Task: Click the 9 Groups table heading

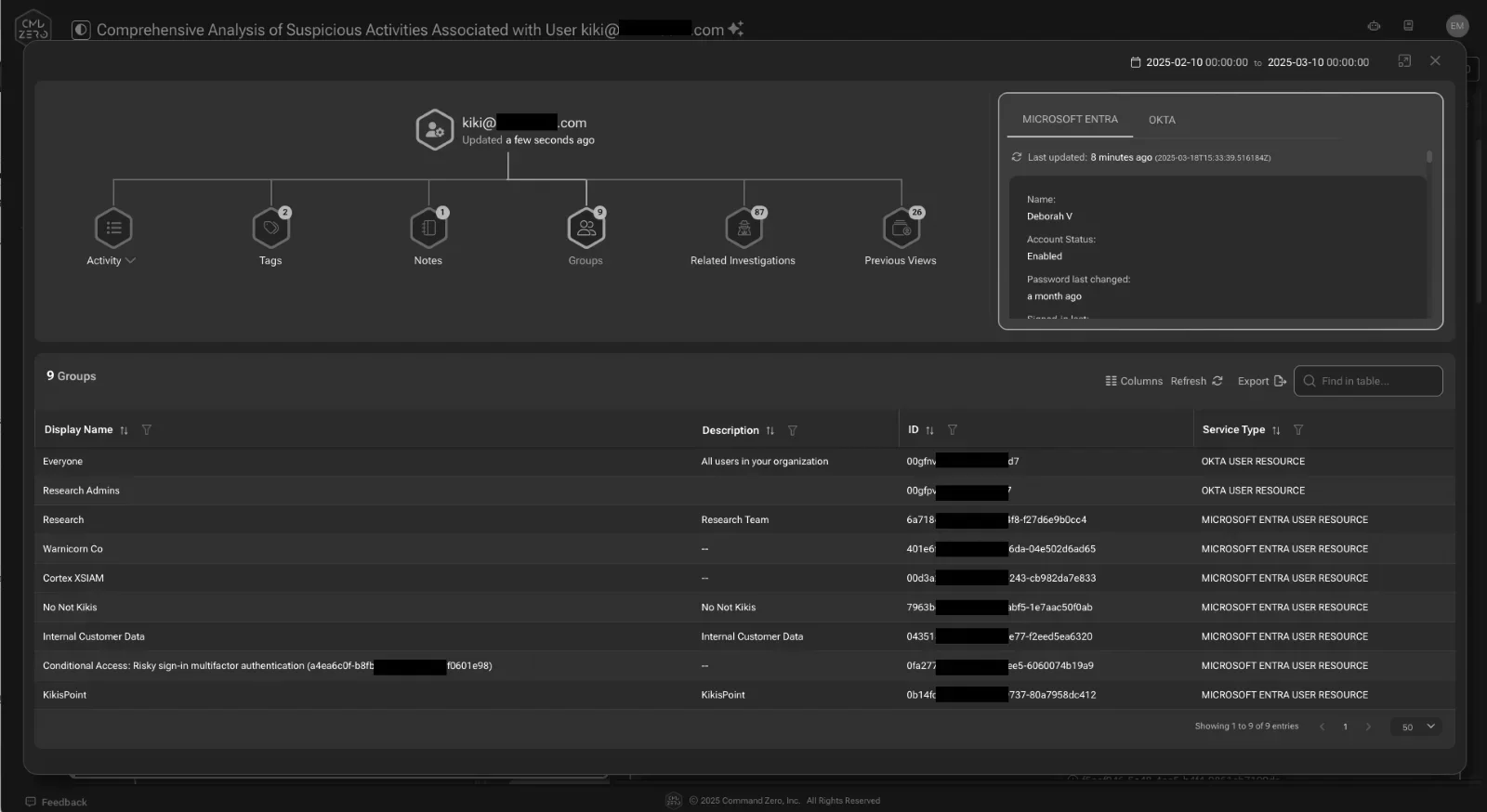Action: click(72, 376)
